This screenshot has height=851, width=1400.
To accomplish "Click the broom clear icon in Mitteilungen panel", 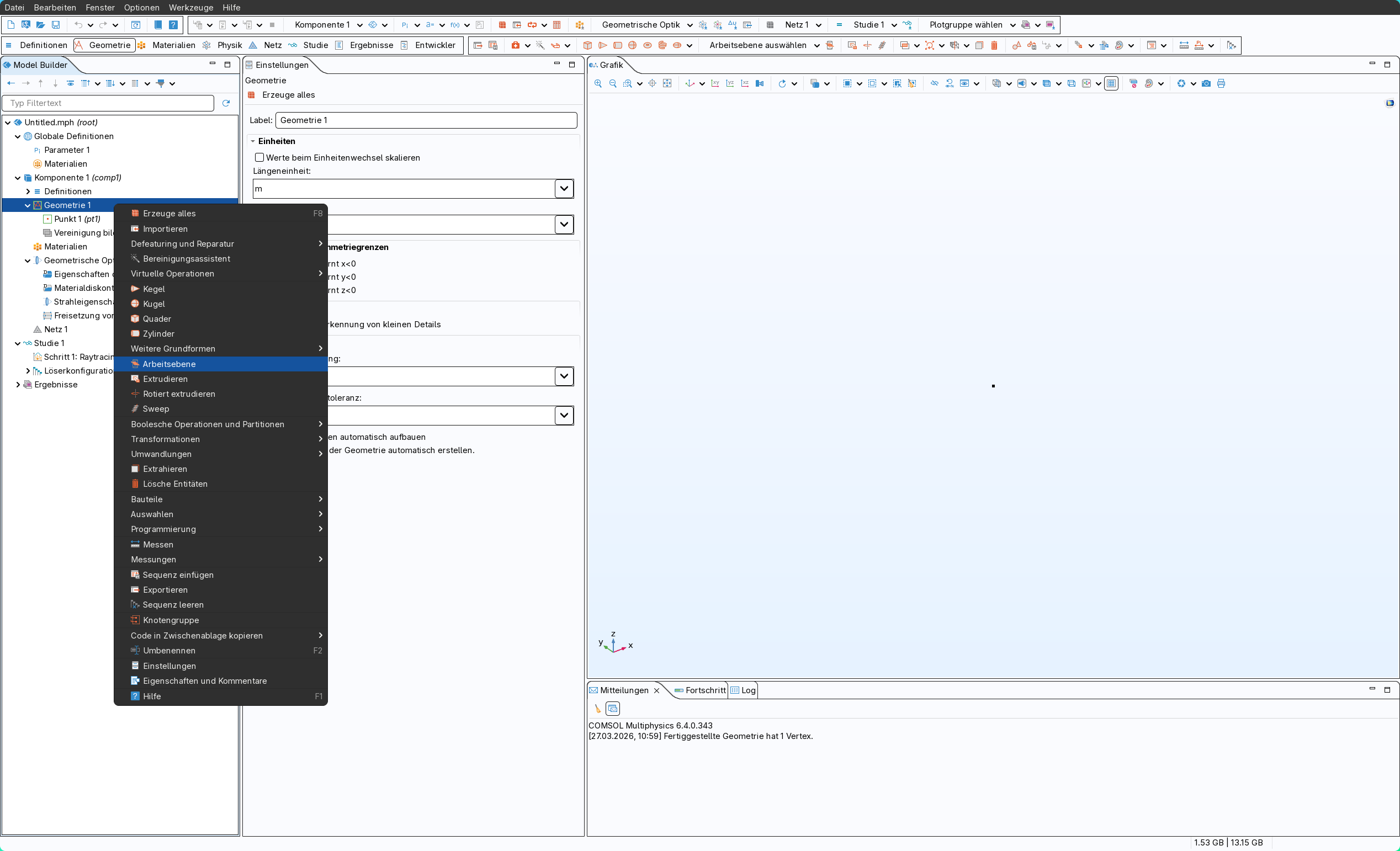I will tap(597, 709).
